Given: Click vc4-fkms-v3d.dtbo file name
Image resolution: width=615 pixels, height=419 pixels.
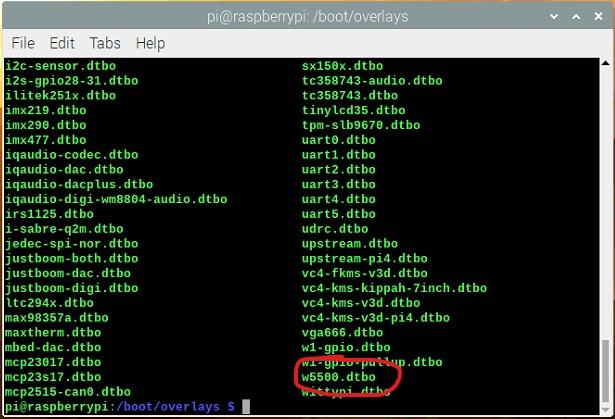Looking at the screenshot, I should 365,273.
